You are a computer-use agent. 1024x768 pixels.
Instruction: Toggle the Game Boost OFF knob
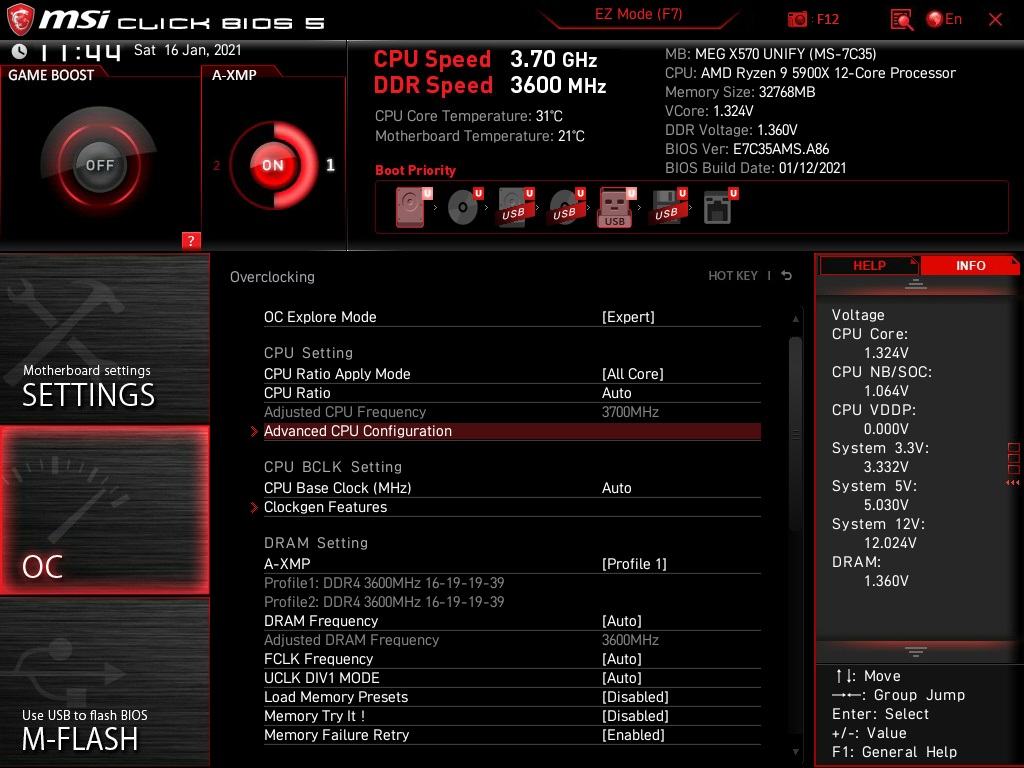tap(99, 165)
